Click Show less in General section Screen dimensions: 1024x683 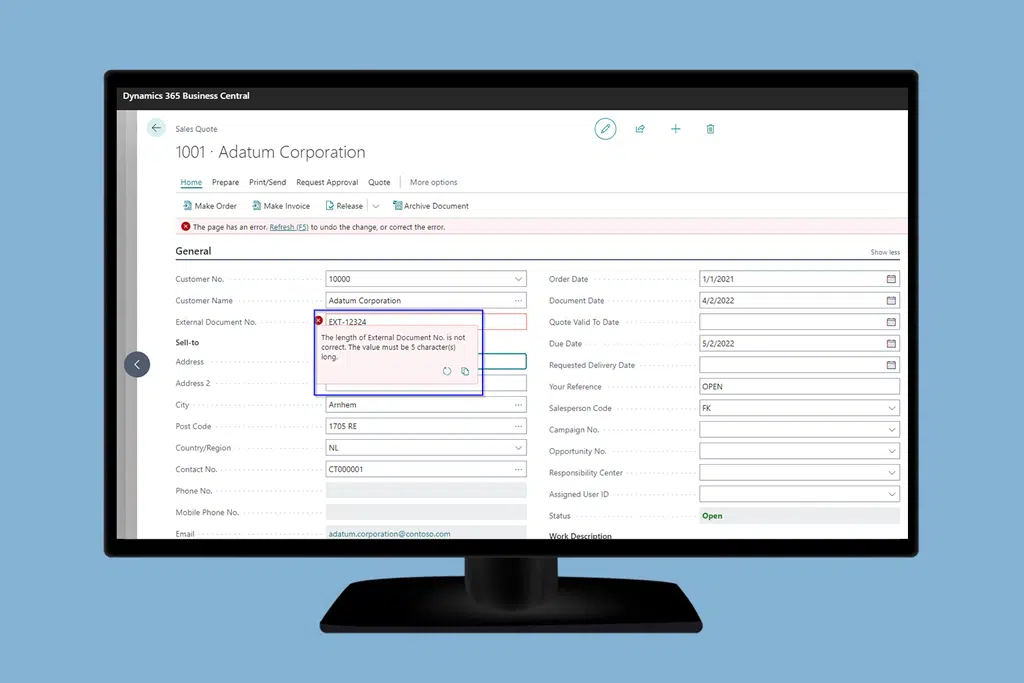click(x=885, y=252)
